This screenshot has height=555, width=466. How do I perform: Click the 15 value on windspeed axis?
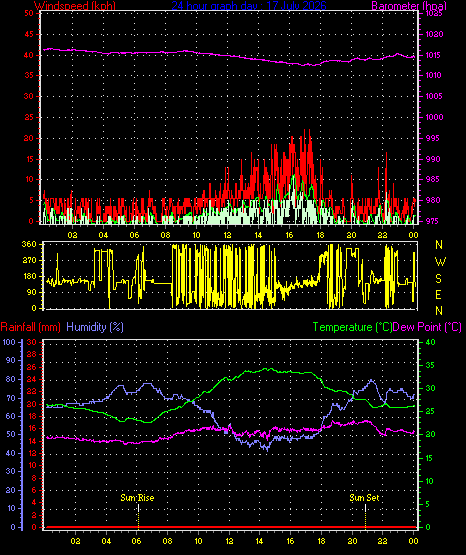[x=29, y=159]
